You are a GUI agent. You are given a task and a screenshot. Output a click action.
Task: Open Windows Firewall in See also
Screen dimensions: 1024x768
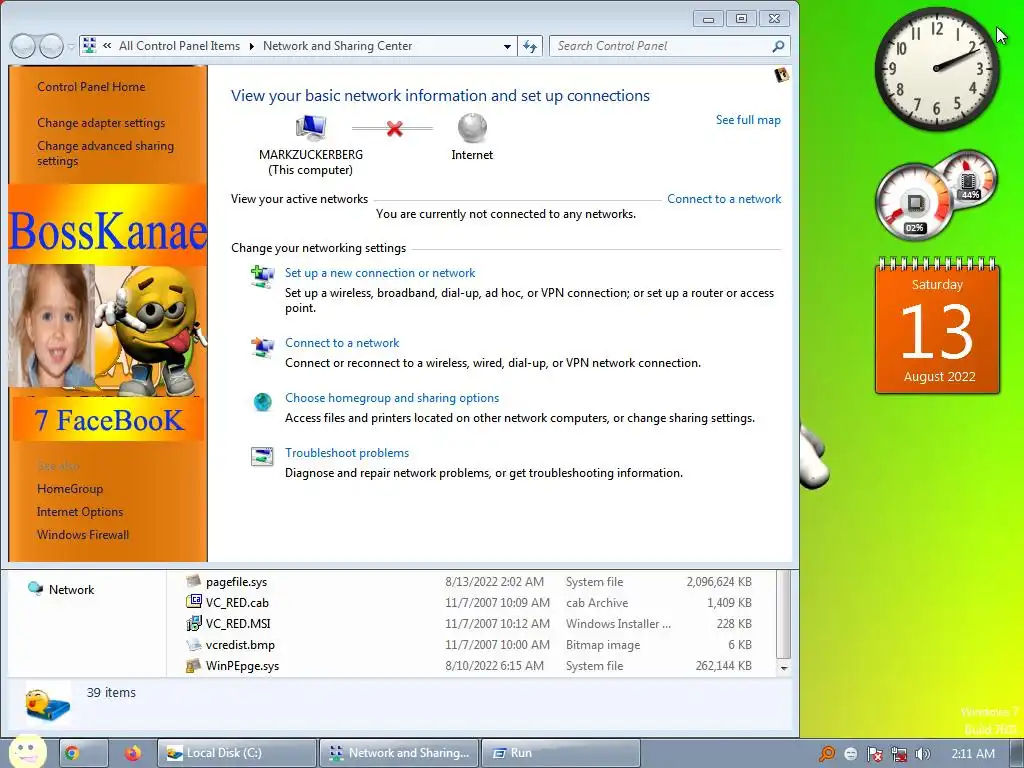click(83, 534)
